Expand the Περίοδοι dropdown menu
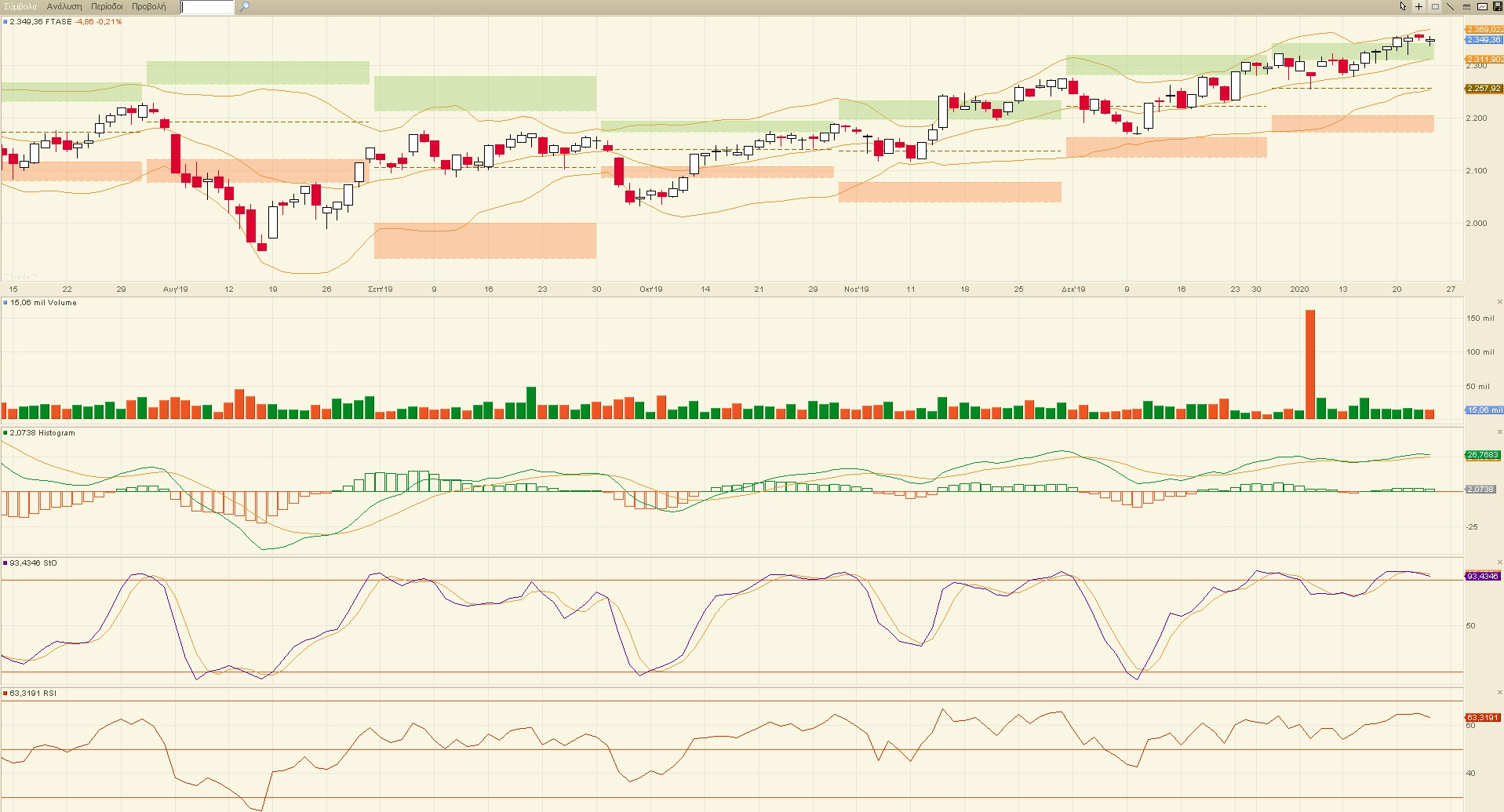Screen dimensions: 1504x812 coord(107,6)
